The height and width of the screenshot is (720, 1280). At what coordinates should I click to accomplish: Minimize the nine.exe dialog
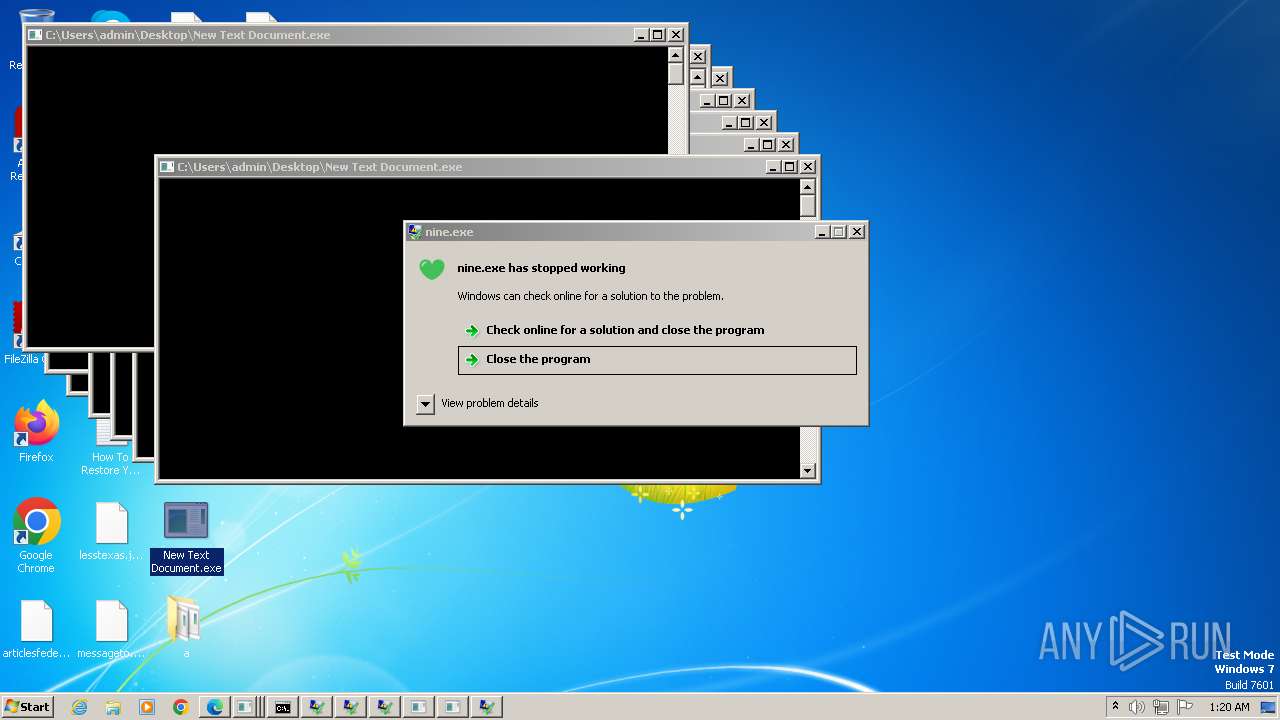point(822,232)
